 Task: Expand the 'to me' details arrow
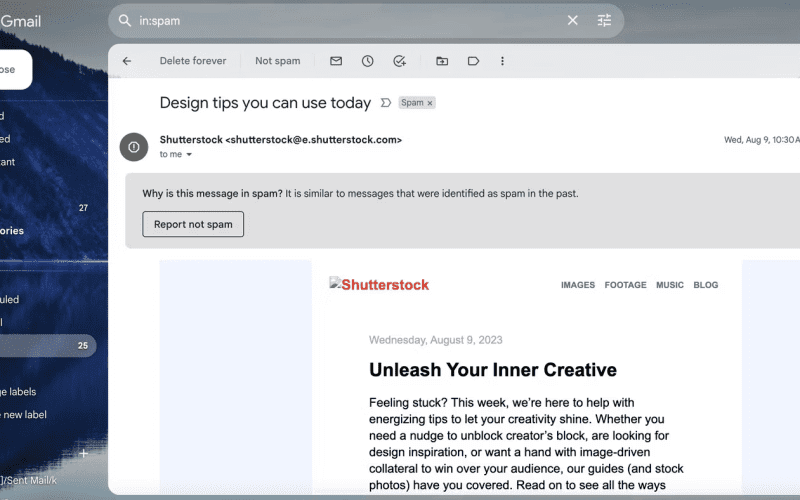189,154
